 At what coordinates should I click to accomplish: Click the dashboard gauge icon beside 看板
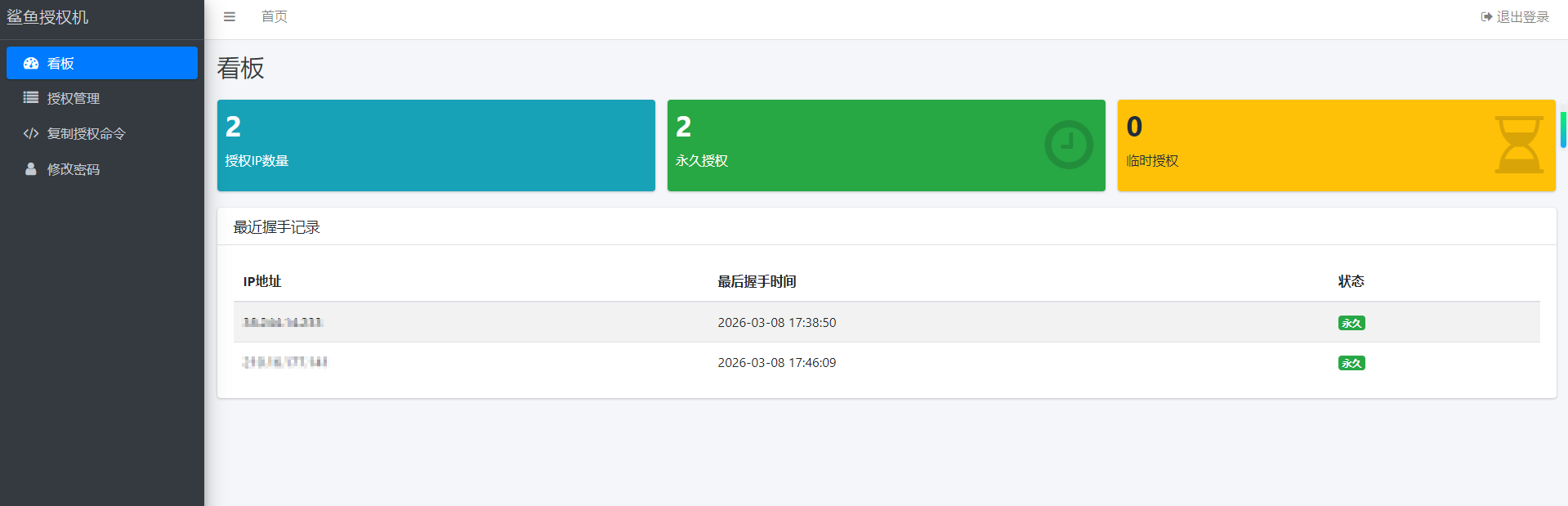[31, 63]
